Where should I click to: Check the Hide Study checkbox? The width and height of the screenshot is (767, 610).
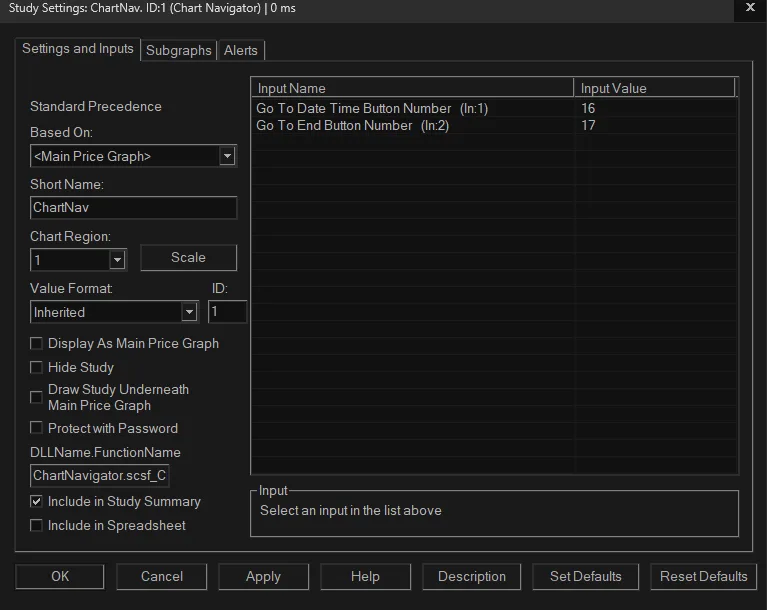pos(36,367)
